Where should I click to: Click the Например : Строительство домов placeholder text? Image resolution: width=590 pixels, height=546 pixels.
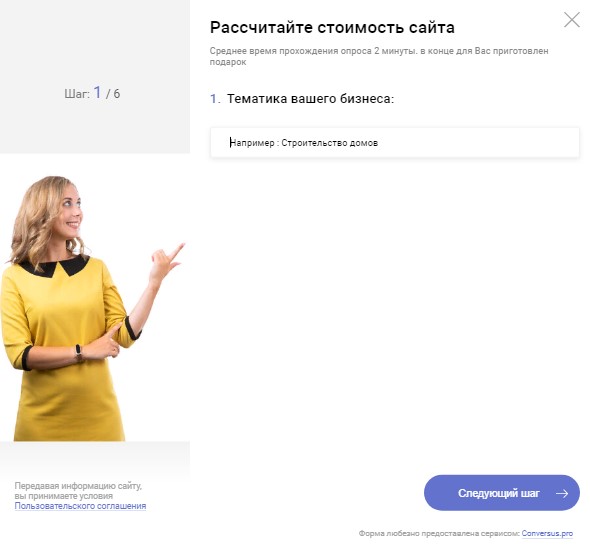point(303,143)
